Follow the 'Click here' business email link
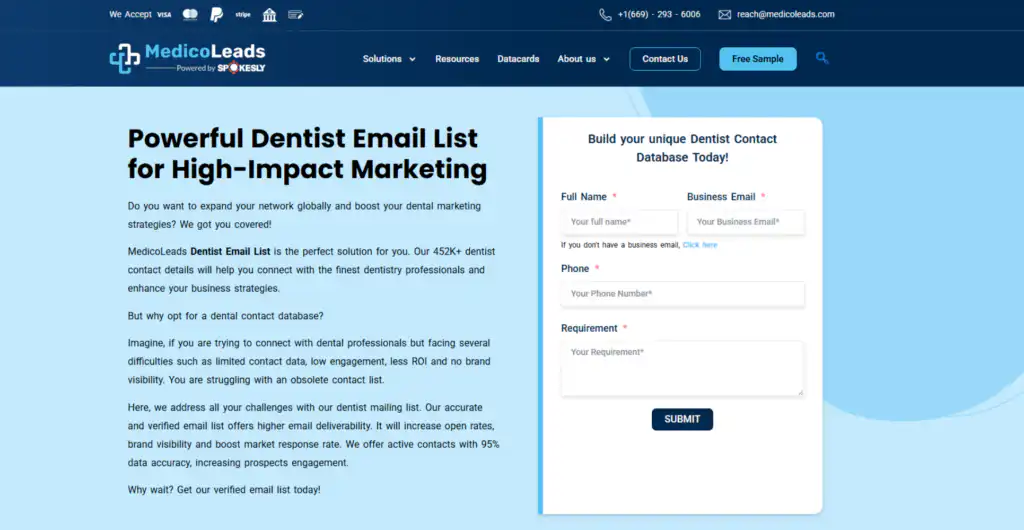This screenshot has height=530, width=1024. (700, 245)
